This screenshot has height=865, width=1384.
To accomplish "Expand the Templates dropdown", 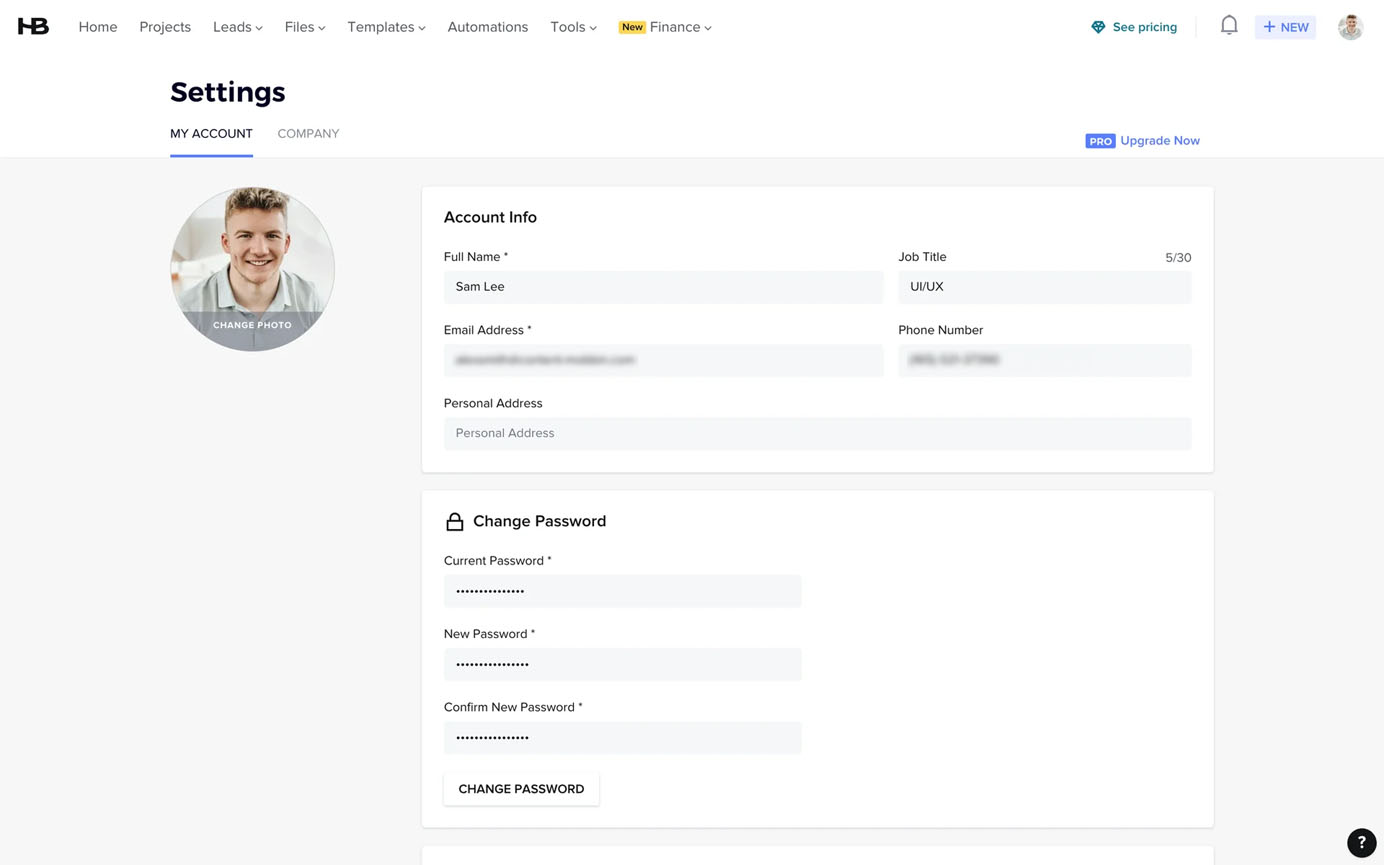I will [x=386, y=27].
